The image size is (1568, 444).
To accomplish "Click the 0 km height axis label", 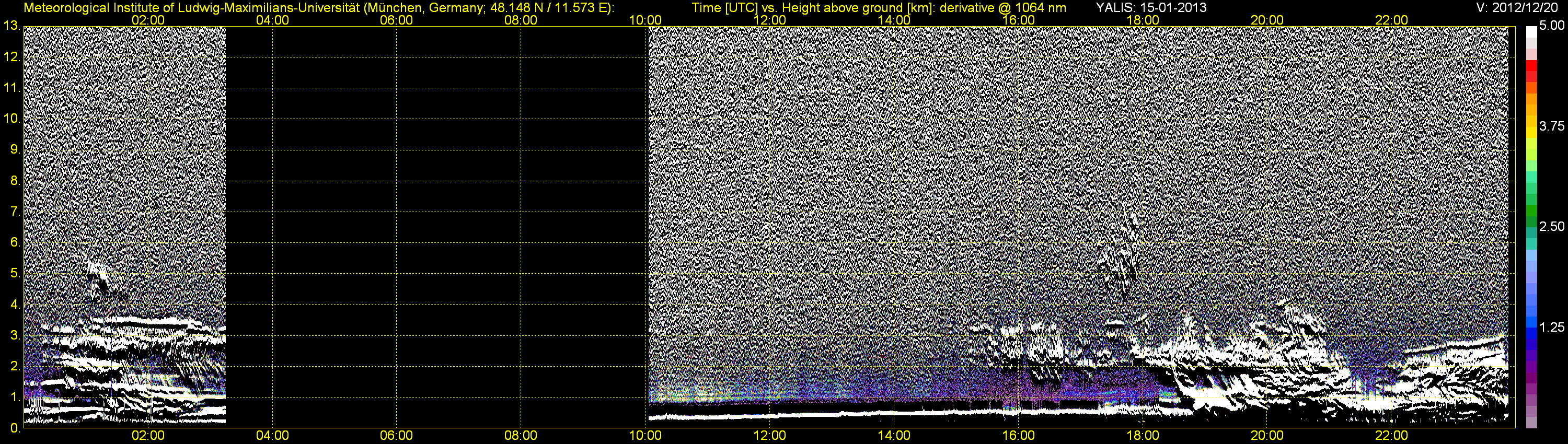I will [x=15, y=428].
